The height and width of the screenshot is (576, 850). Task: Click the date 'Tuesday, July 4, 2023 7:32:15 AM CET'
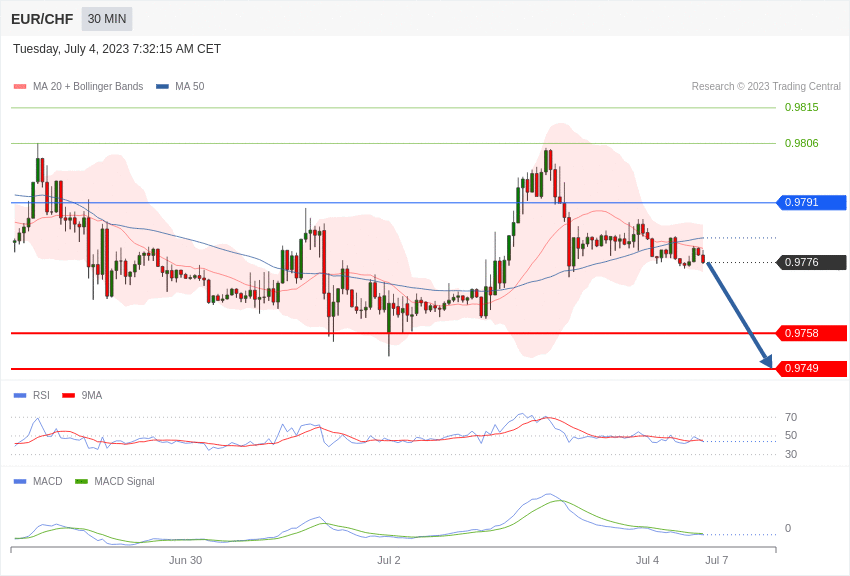coord(117,49)
